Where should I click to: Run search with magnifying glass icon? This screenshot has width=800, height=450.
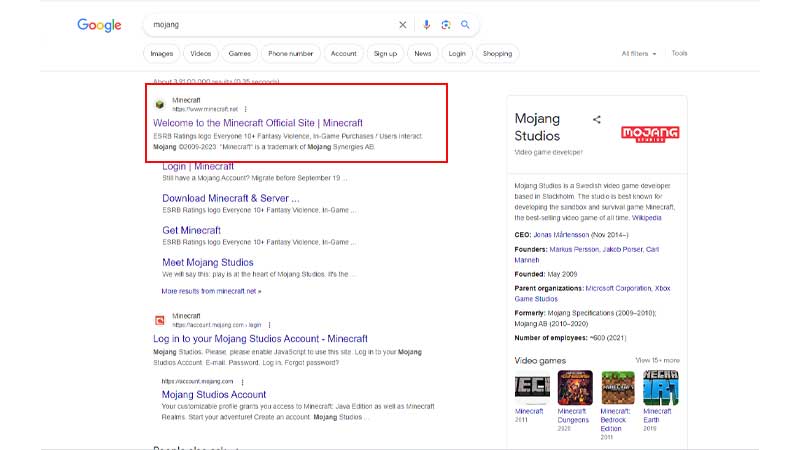tap(465, 24)
